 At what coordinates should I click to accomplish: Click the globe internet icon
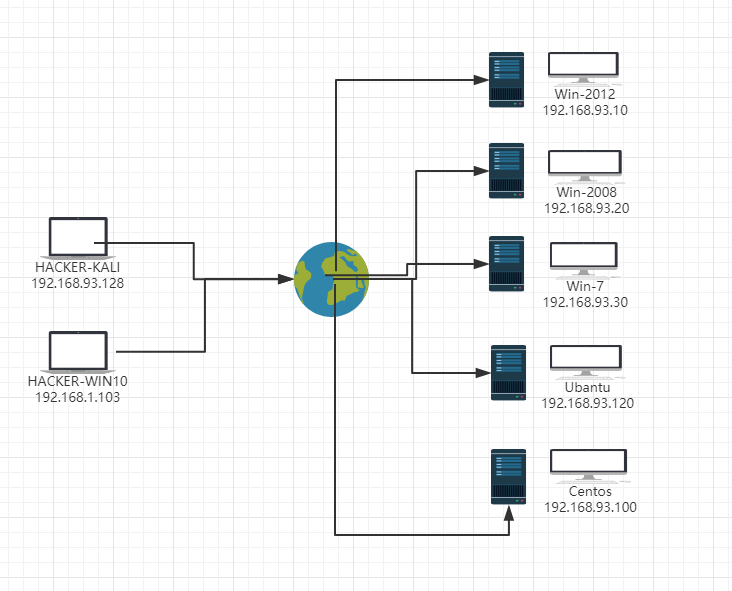click(331, 279)
